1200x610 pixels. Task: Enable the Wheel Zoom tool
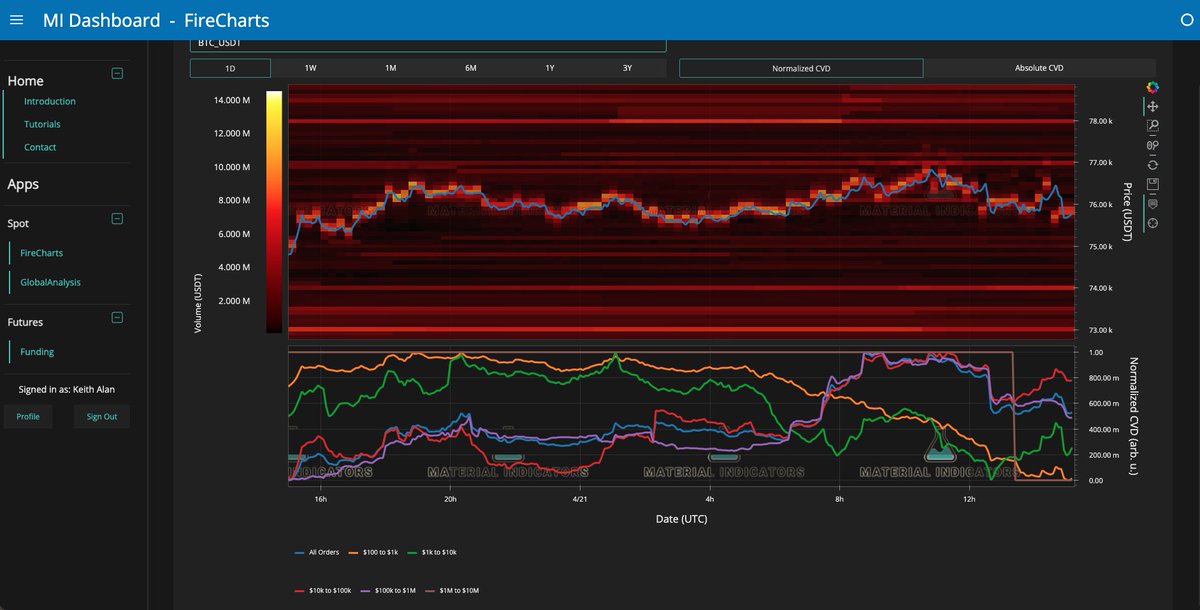[1152, 145]
